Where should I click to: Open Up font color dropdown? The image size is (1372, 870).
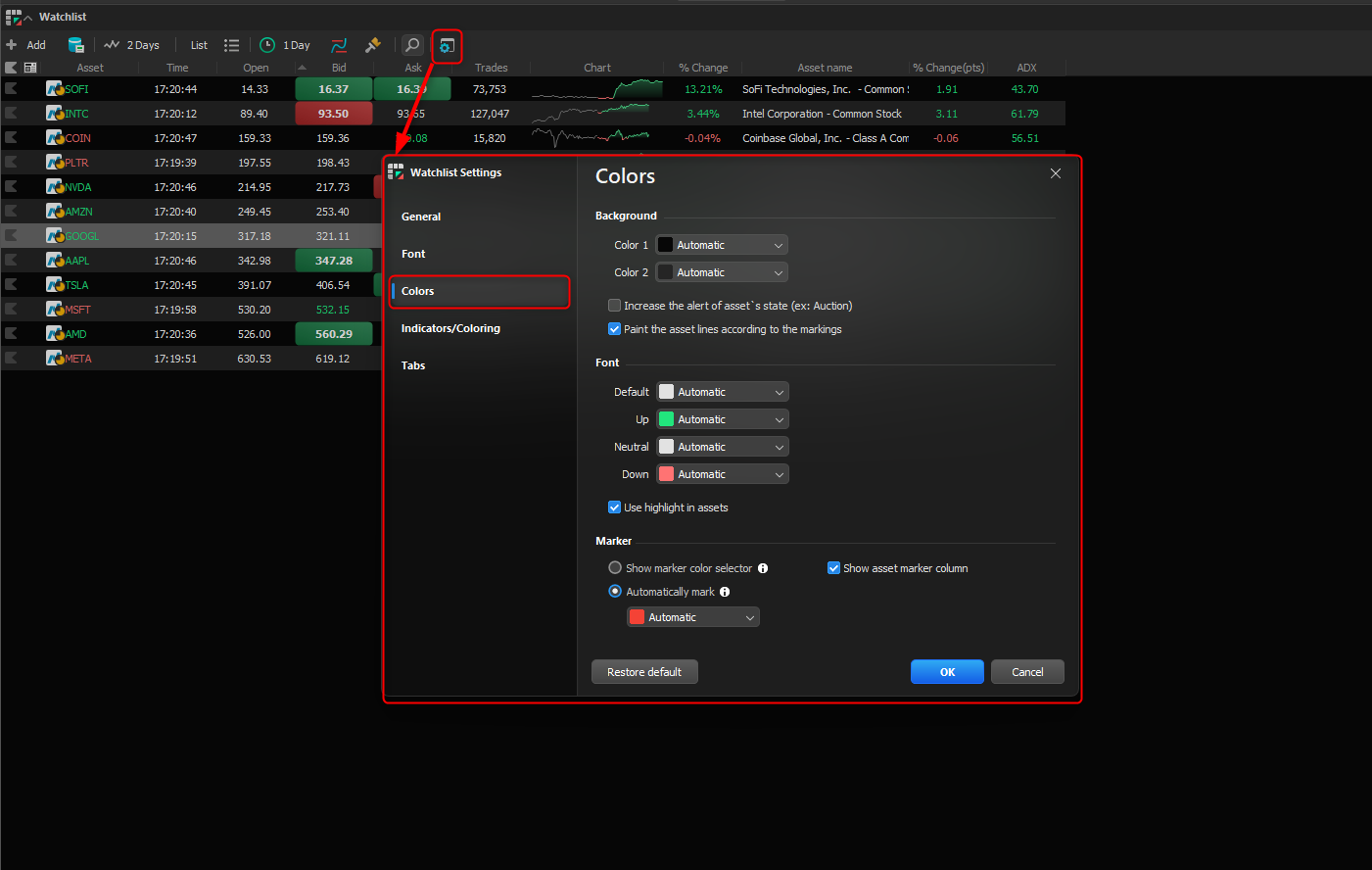(723, 419)
